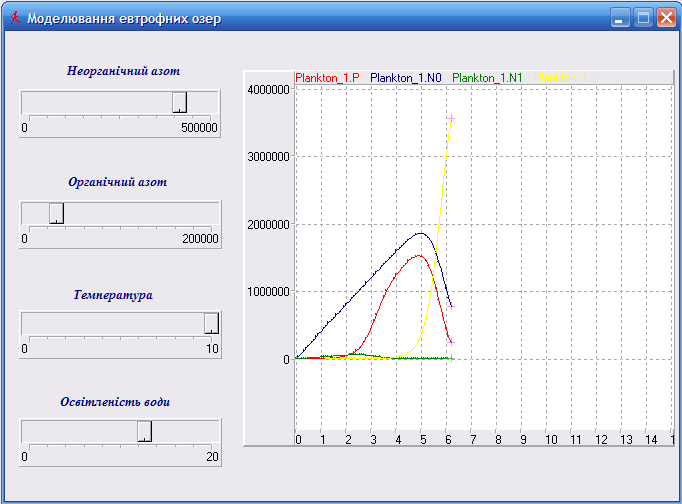This screenshot has height=504, width=682.
Task: Click the 3000000 y-axis label
Action: (268, 157)
